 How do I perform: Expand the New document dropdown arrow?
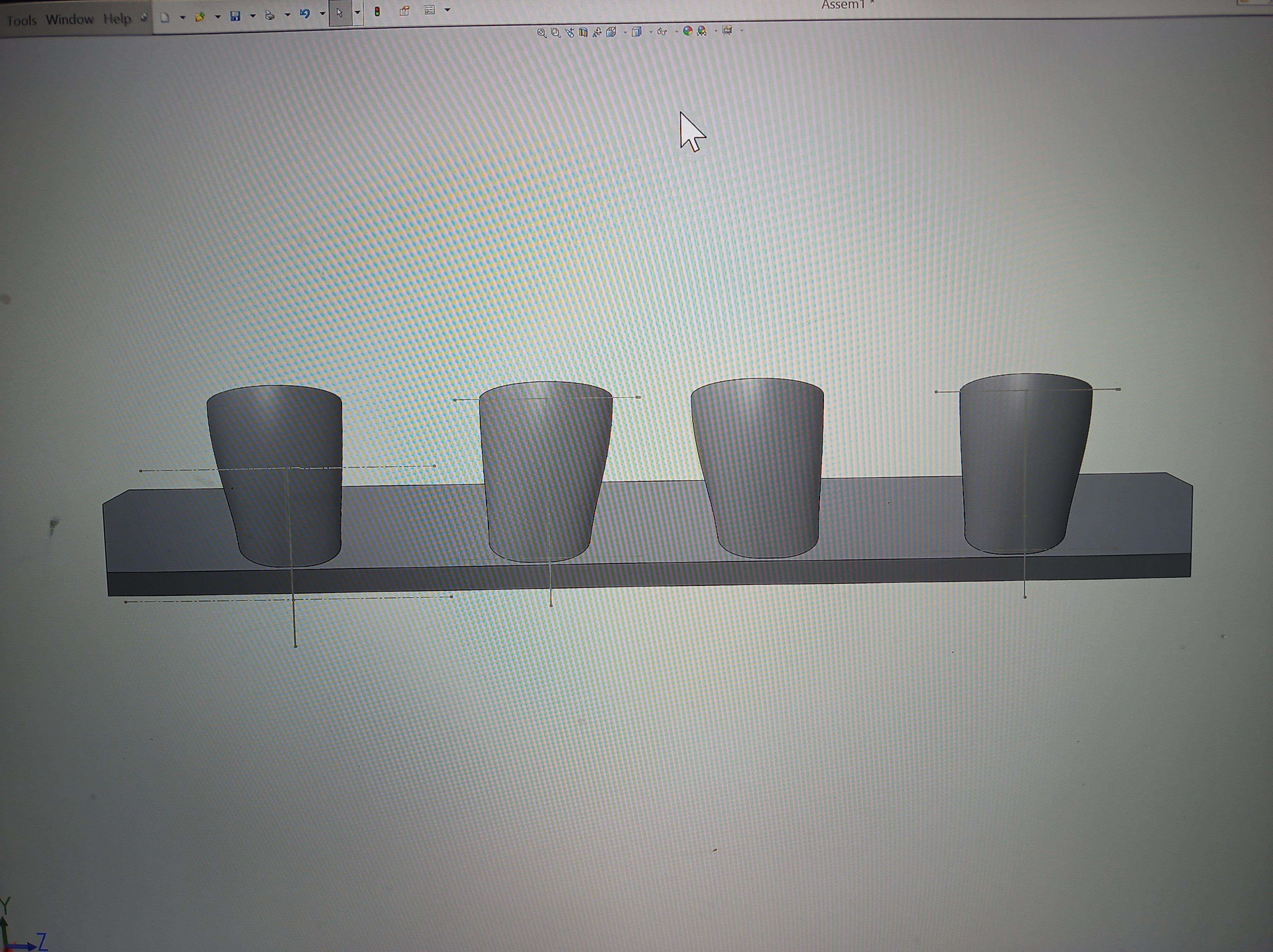[182, 17]
